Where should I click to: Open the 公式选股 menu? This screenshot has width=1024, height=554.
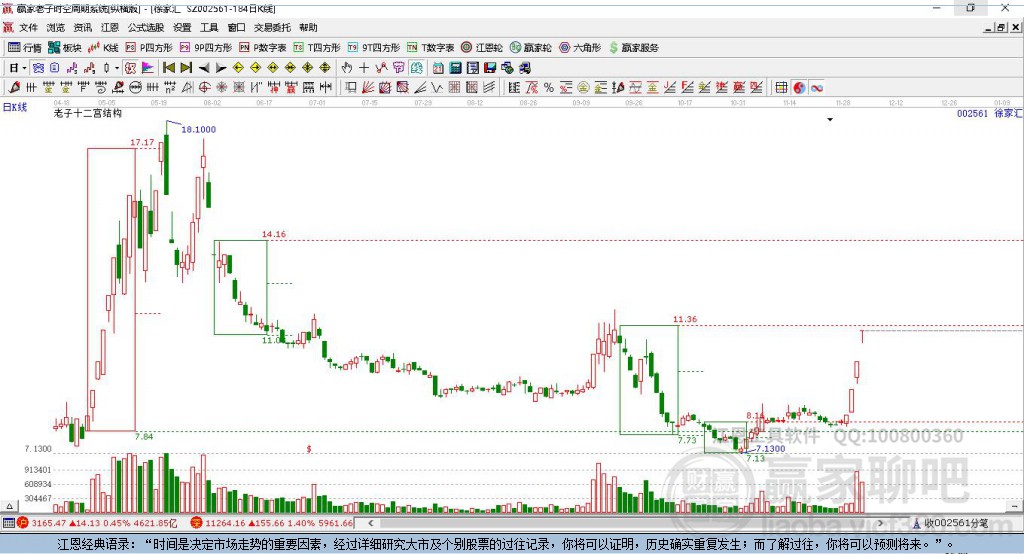(x=145, y=28)
